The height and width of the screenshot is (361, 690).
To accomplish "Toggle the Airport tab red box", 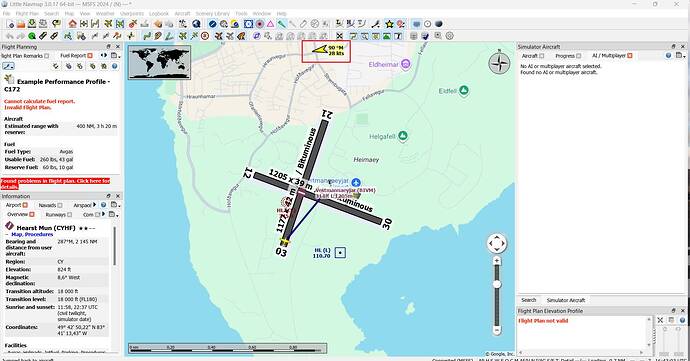I will pyautogui.click(x=25, y=205).
